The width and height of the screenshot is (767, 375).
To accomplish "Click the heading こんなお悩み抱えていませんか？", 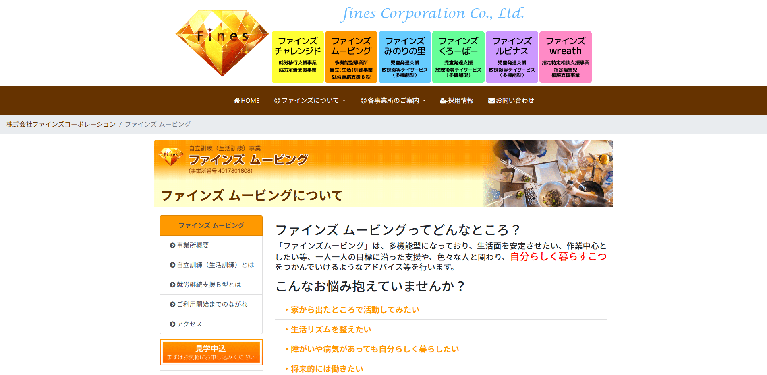I will tap(370, 286).
